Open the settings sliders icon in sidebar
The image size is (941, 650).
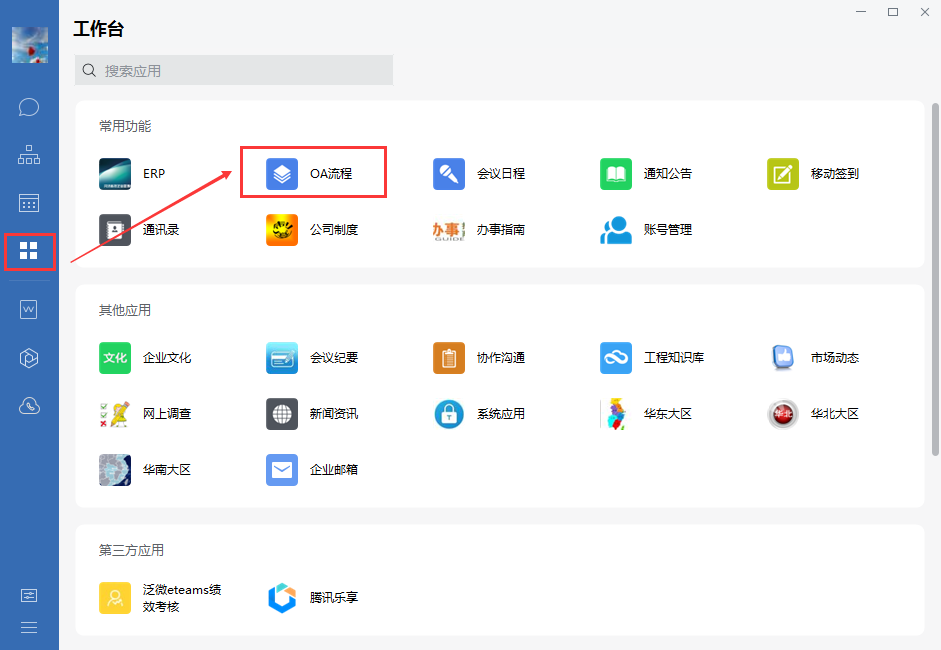(x=29, y=595)
